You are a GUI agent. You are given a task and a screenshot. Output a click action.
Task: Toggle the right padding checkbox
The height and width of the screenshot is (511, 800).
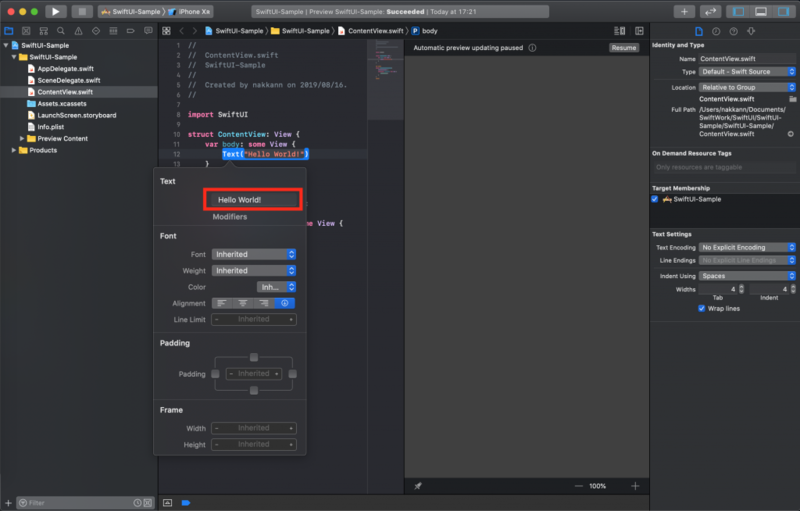[292, 374]
